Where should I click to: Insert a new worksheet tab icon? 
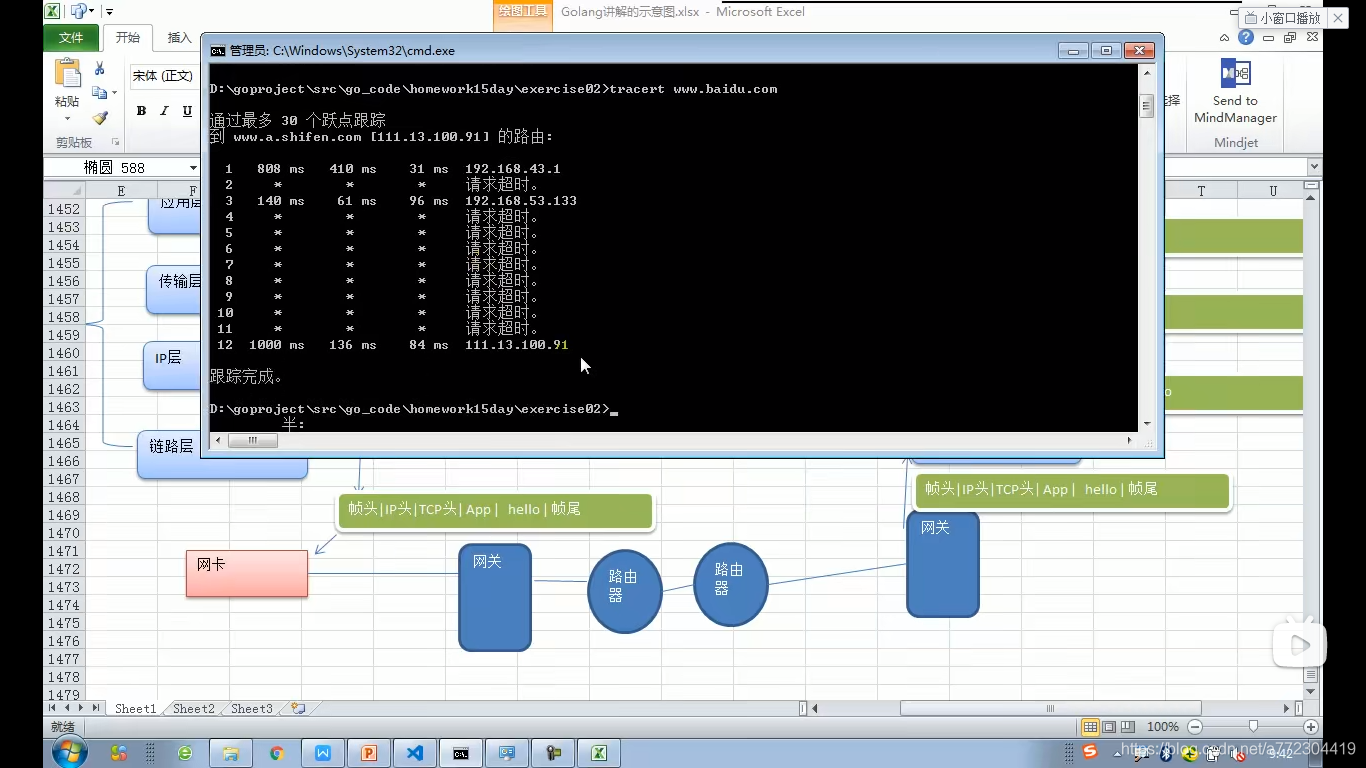297,709
